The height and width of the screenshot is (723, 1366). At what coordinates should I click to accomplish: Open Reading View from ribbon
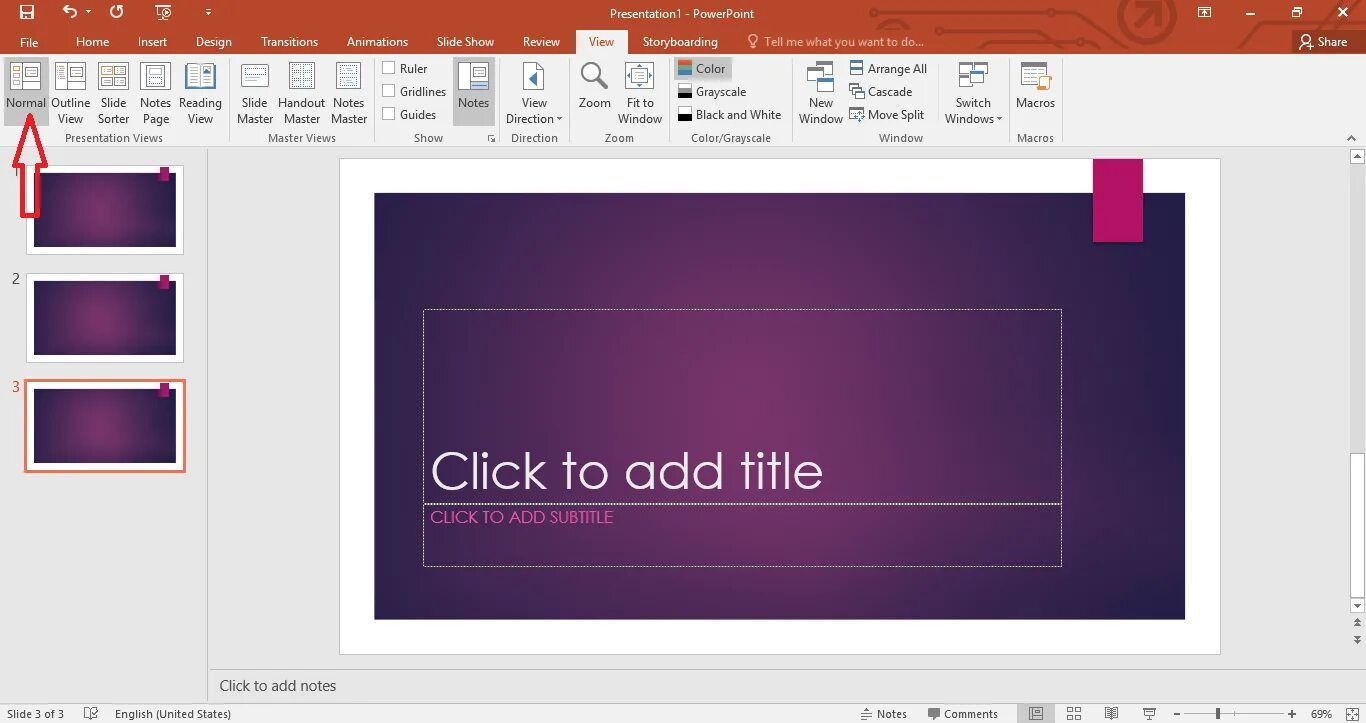pos(200,92)
